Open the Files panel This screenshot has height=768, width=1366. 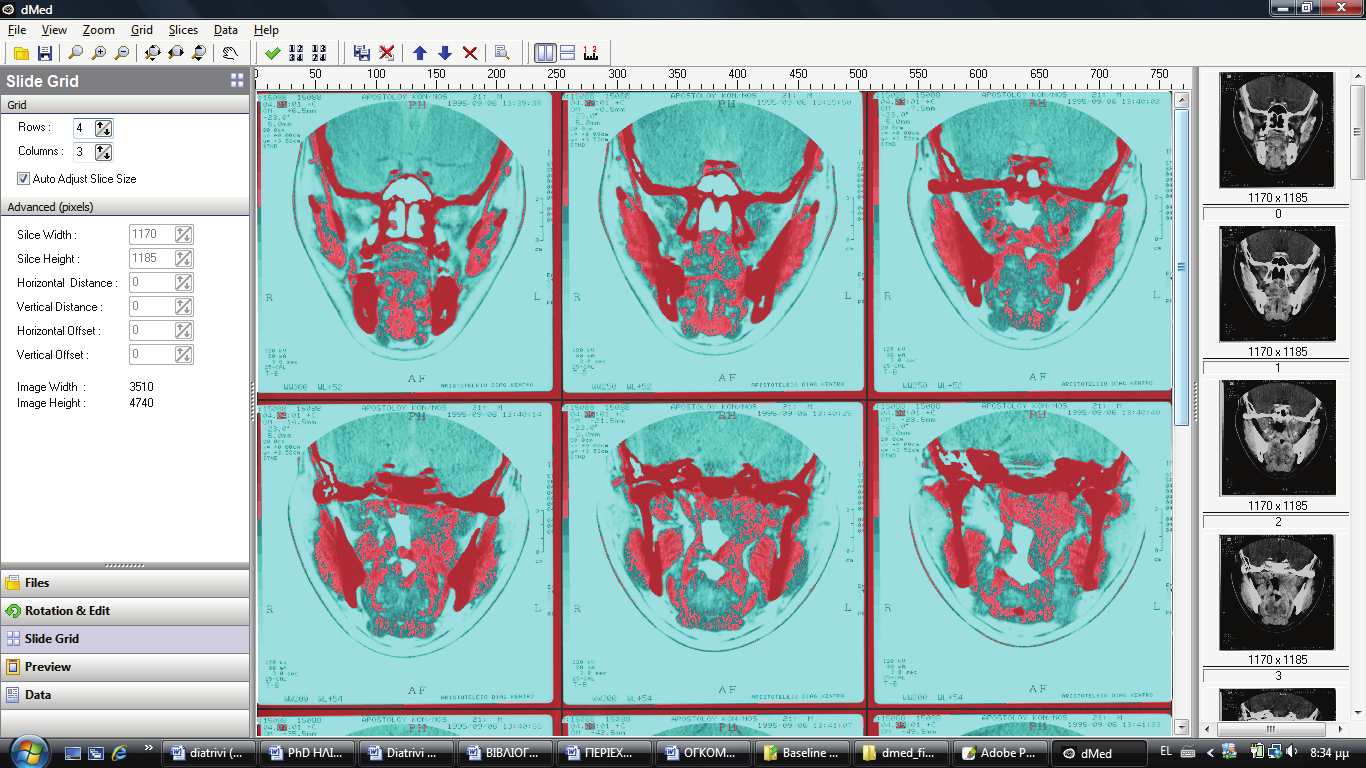125,583
